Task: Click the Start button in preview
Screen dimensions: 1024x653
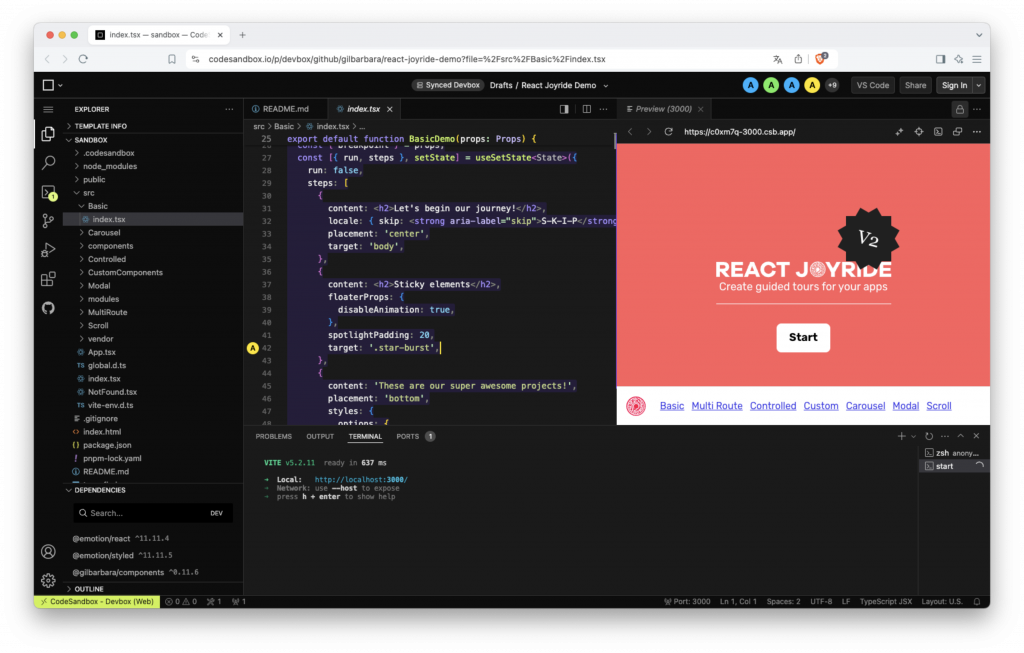Action: pyautogui.click(x=803, y=338)
